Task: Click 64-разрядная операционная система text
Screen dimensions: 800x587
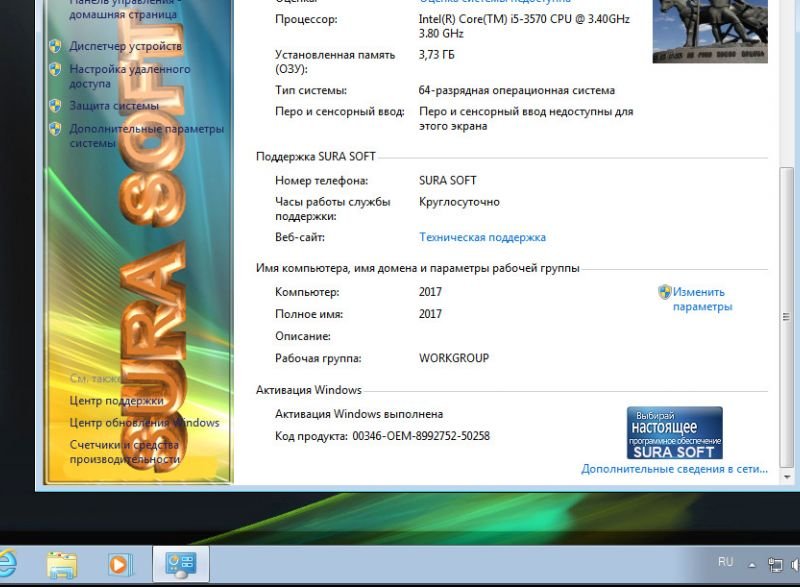Action: point(517,91)
